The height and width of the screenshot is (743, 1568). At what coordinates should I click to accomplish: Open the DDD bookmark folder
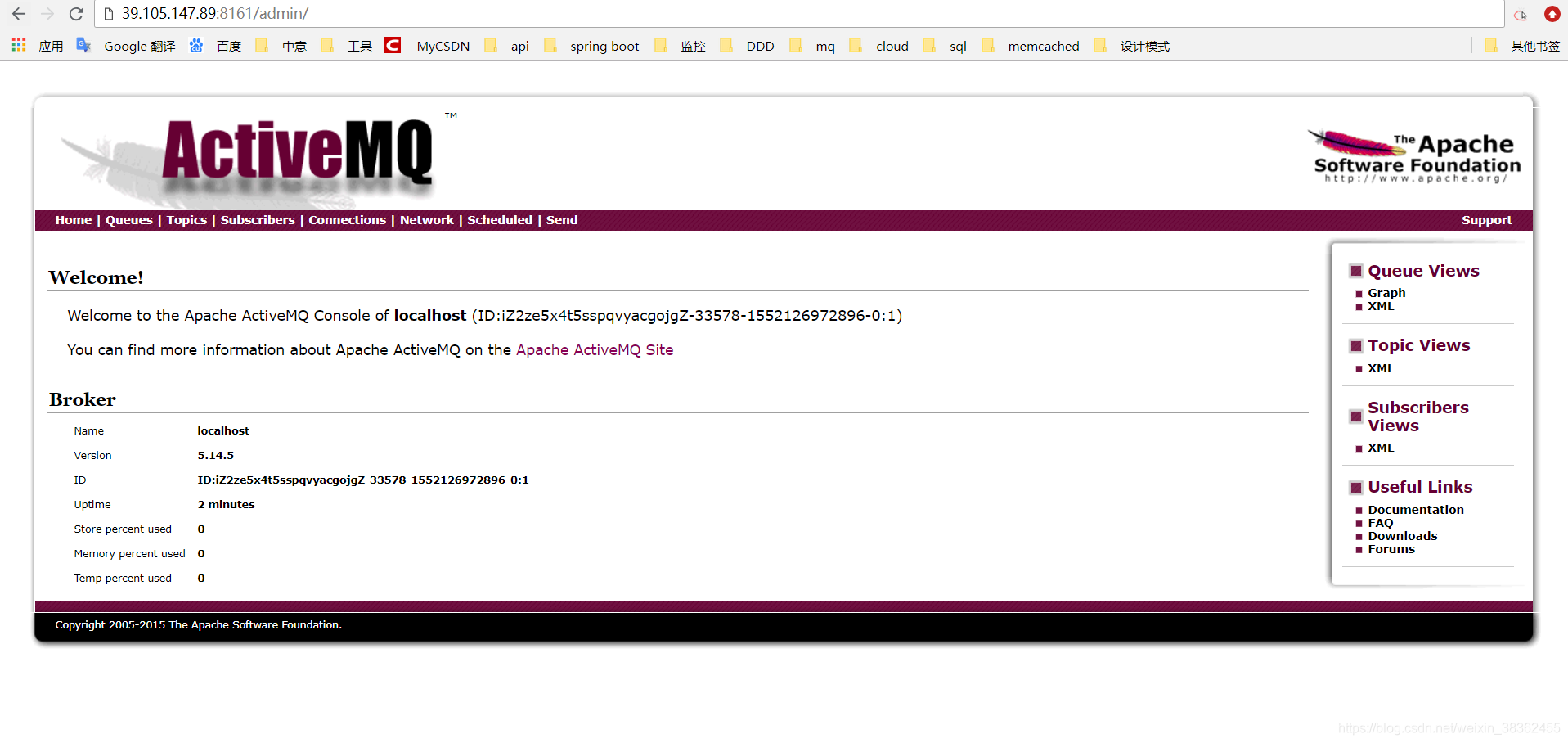click(747, 46)
